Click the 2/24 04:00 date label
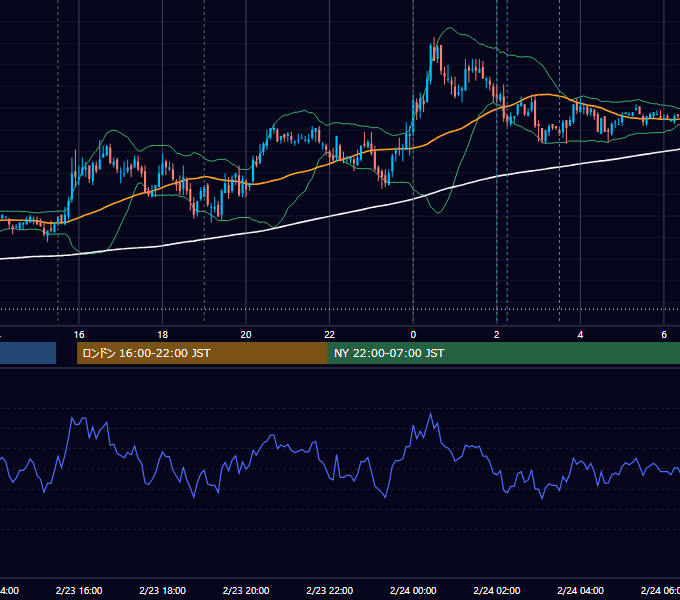This screenshot has width=680, height=600. pos(580,590)
